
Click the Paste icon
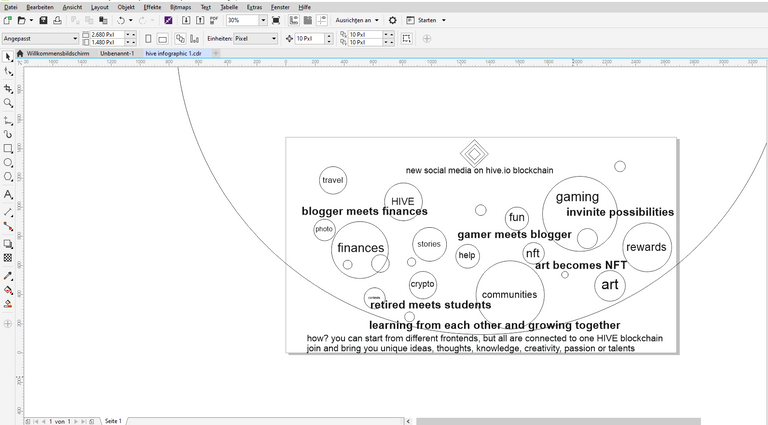[x=103, y=20]
